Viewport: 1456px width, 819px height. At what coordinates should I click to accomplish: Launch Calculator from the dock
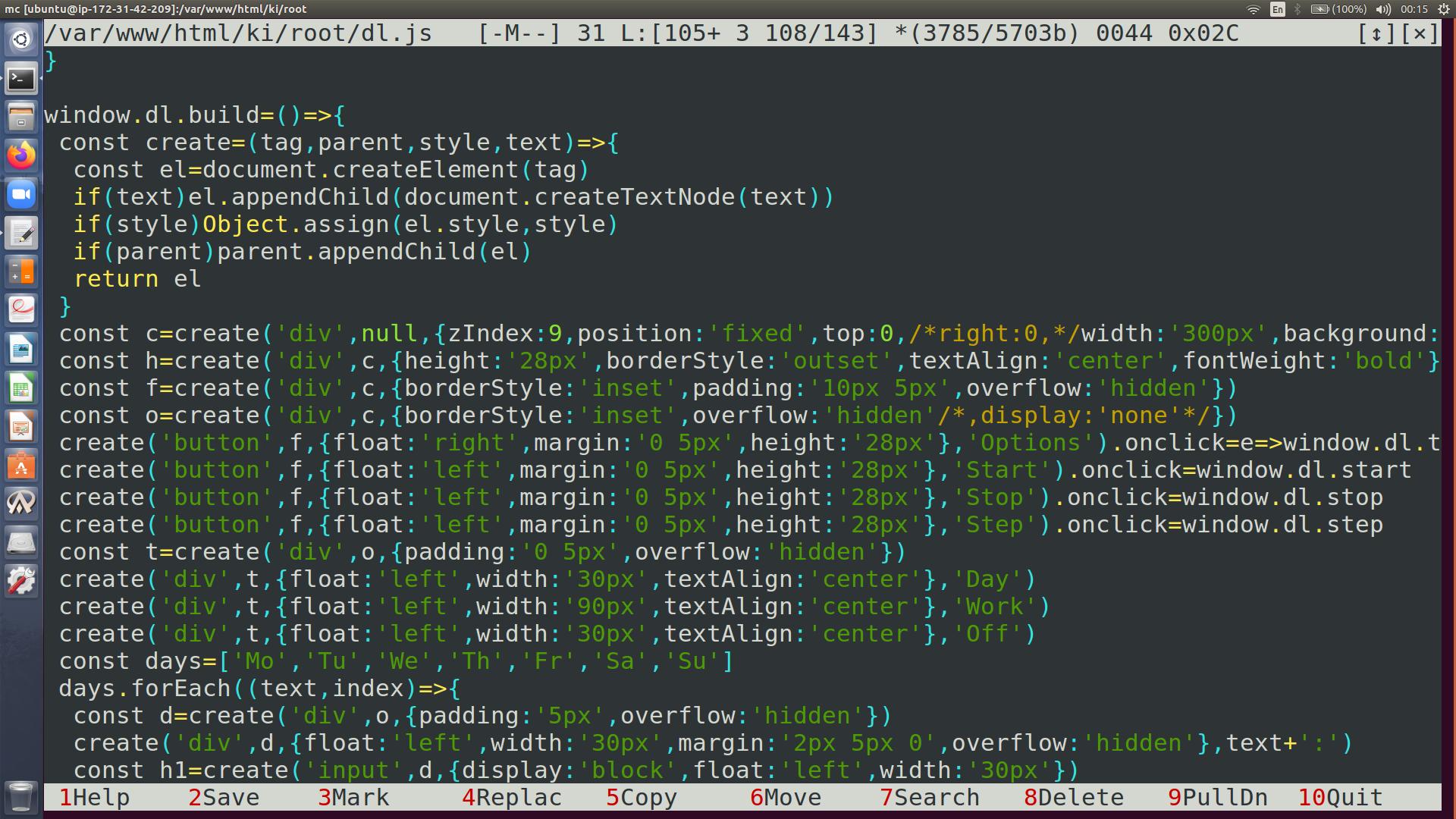pyautogui.click(x=21, y=271)
